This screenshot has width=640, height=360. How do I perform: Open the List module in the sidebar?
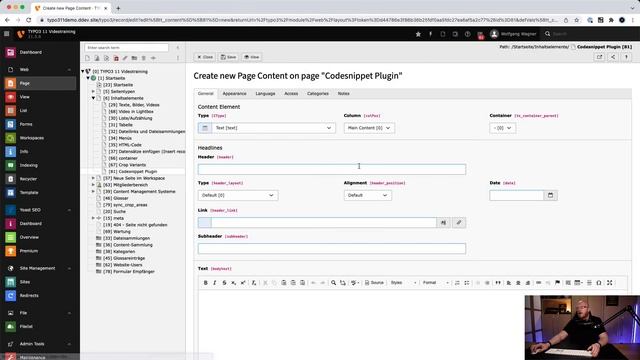coord(40,111)
